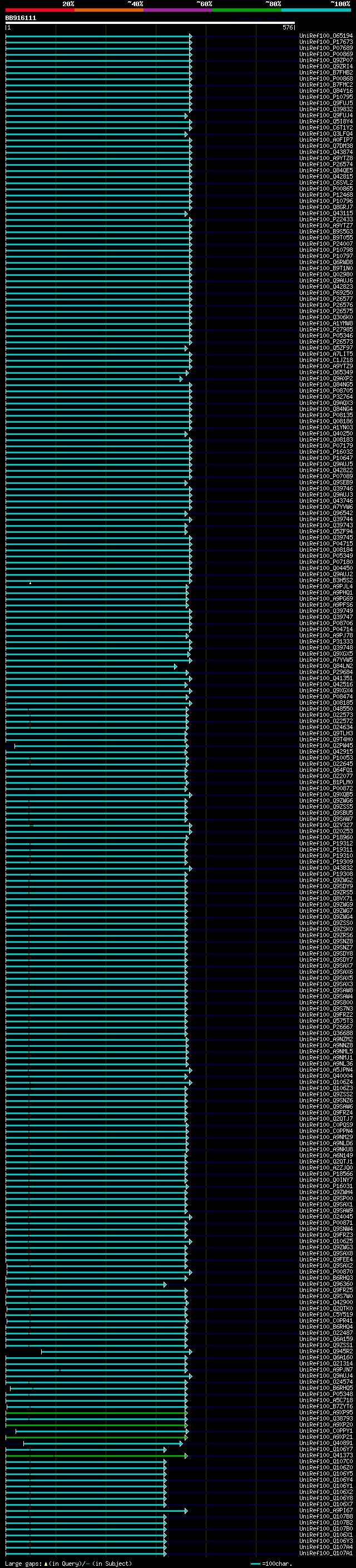Click the 576 end-of-scale number
Viewport: 356px width, 1568px height.
click(288, 27)
